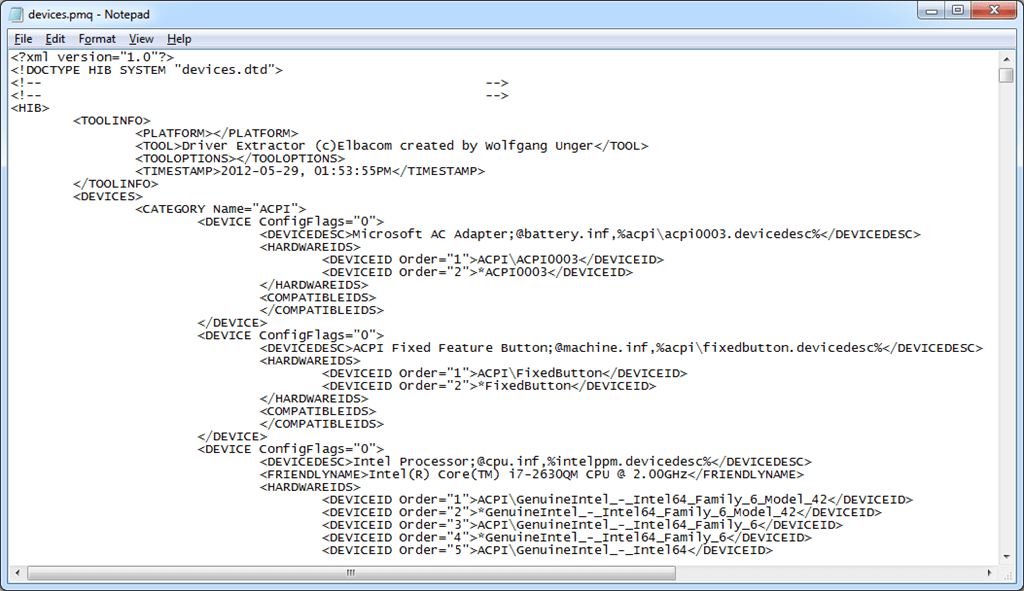
Task: Click DEVICEID Order="5" ACPI\GenuineIntel_-_Intel64 line
Action: (x=547, y=551)
